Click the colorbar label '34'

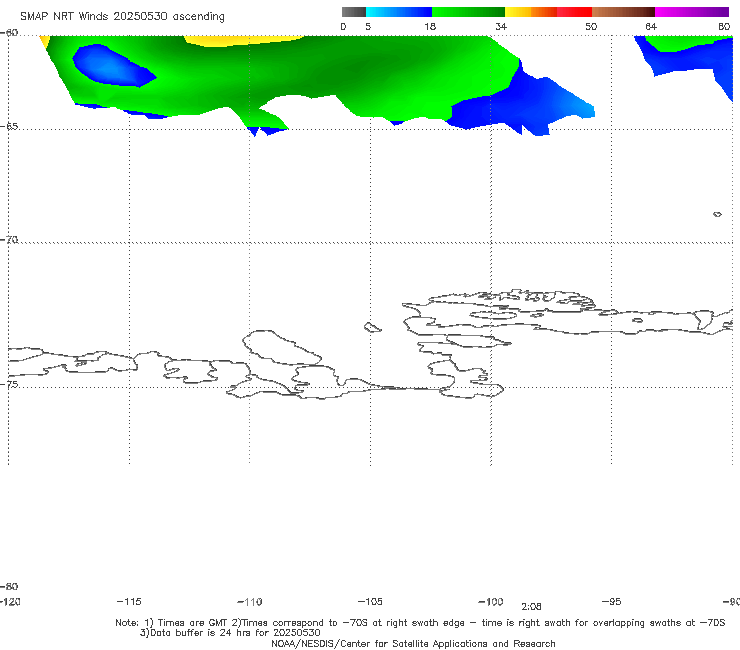501,26
